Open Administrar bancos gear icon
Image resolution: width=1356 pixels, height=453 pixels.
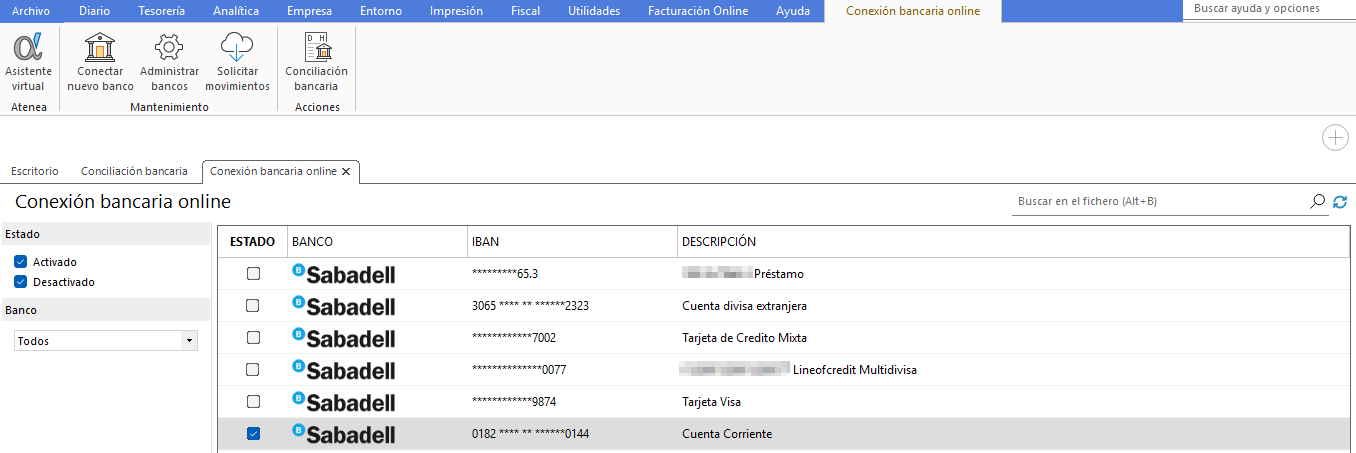pos(169,47)
